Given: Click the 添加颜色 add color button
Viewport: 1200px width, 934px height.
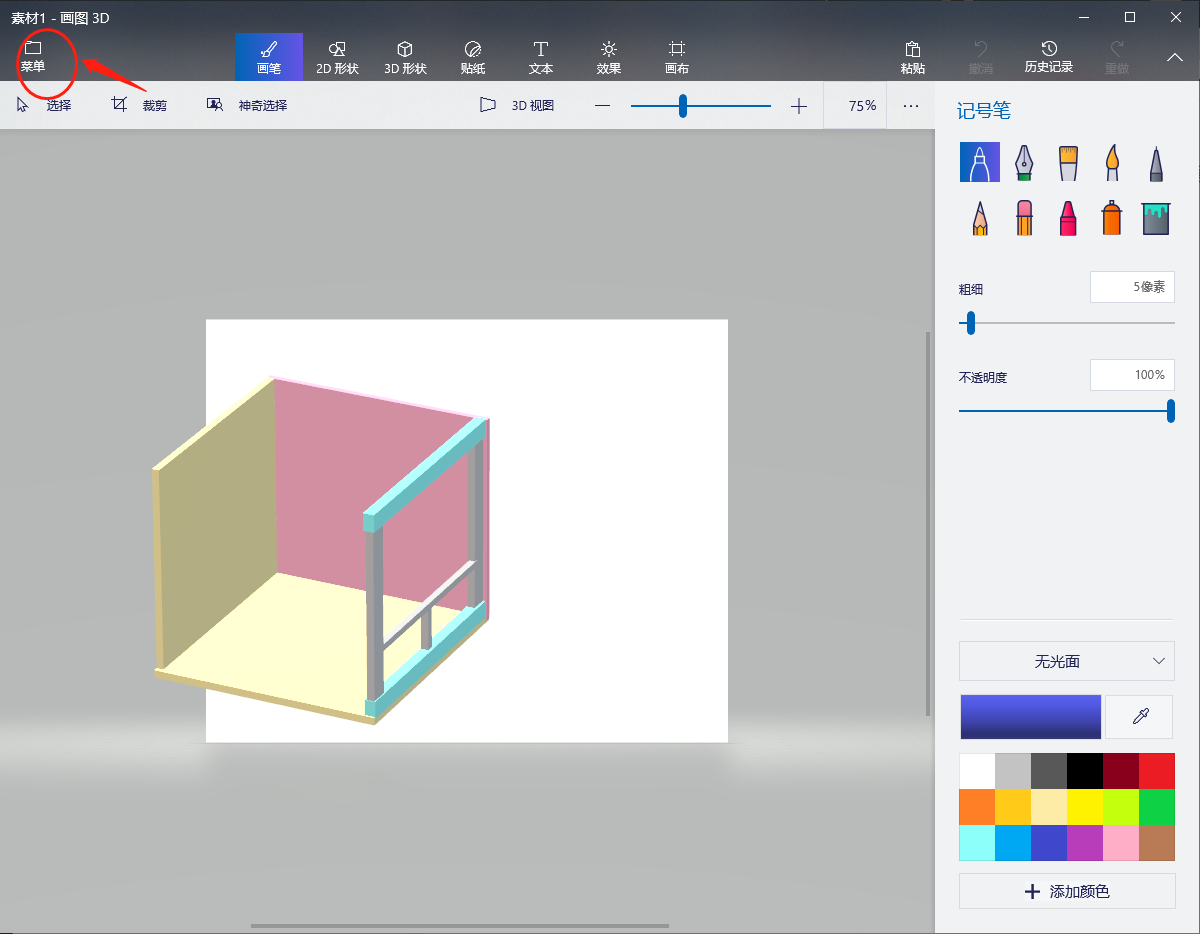Looking at the screenshot, I should click(1066, 891).
